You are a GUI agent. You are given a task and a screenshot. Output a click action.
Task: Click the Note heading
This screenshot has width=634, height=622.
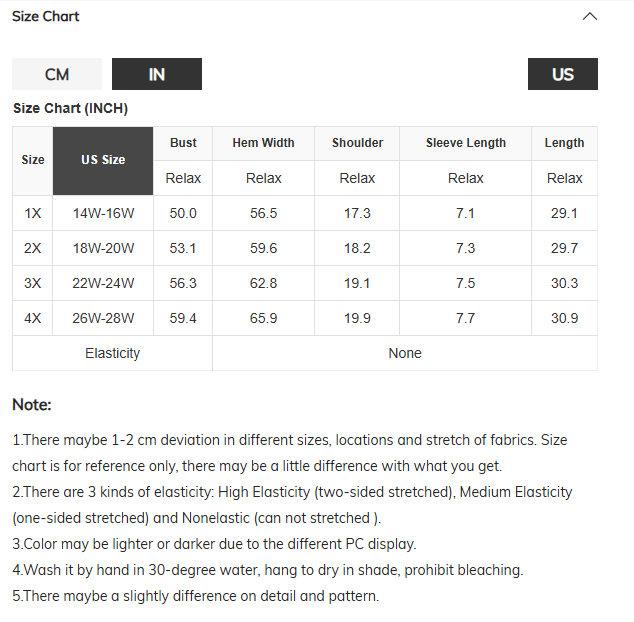point(32,405)
